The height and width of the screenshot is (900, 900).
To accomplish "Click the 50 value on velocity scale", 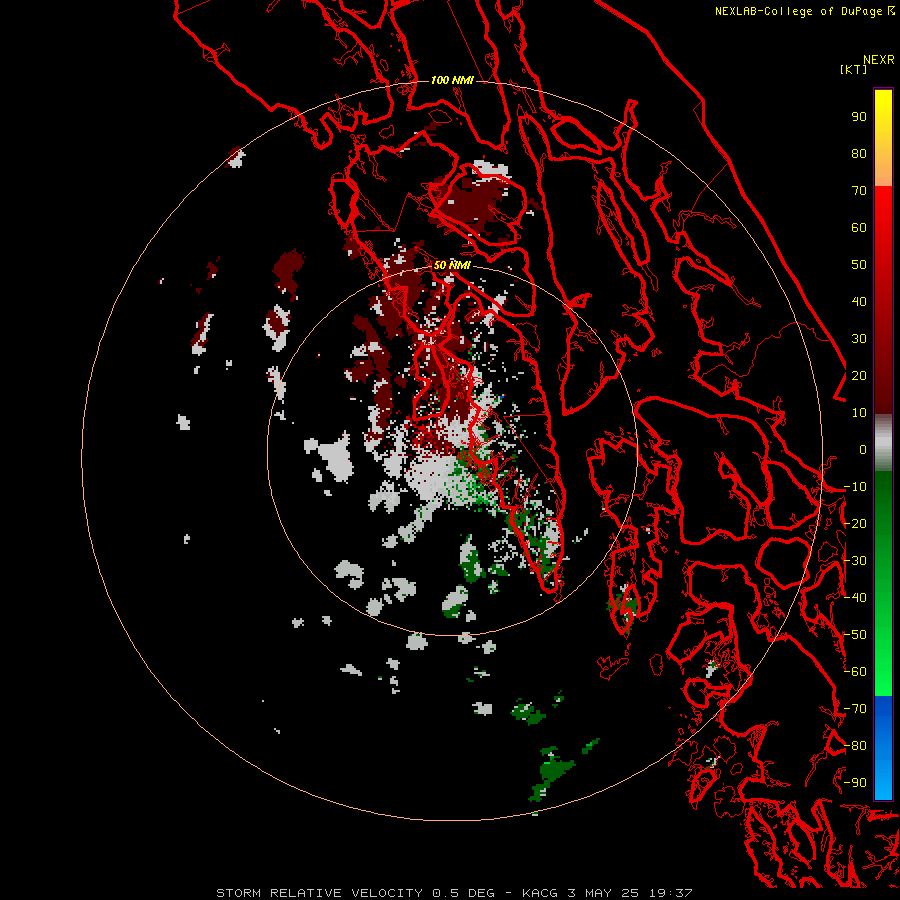I will click(859, 265).
